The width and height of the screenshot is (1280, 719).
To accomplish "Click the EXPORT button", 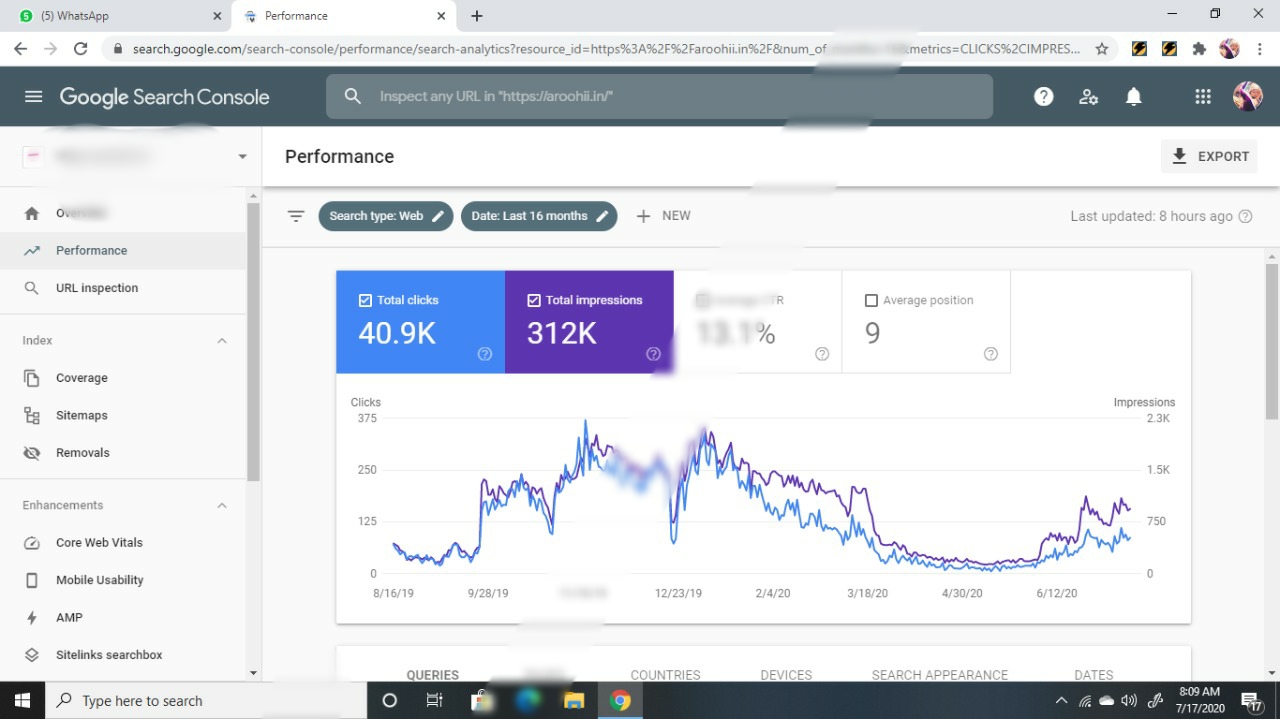I will pos(1209,156).
